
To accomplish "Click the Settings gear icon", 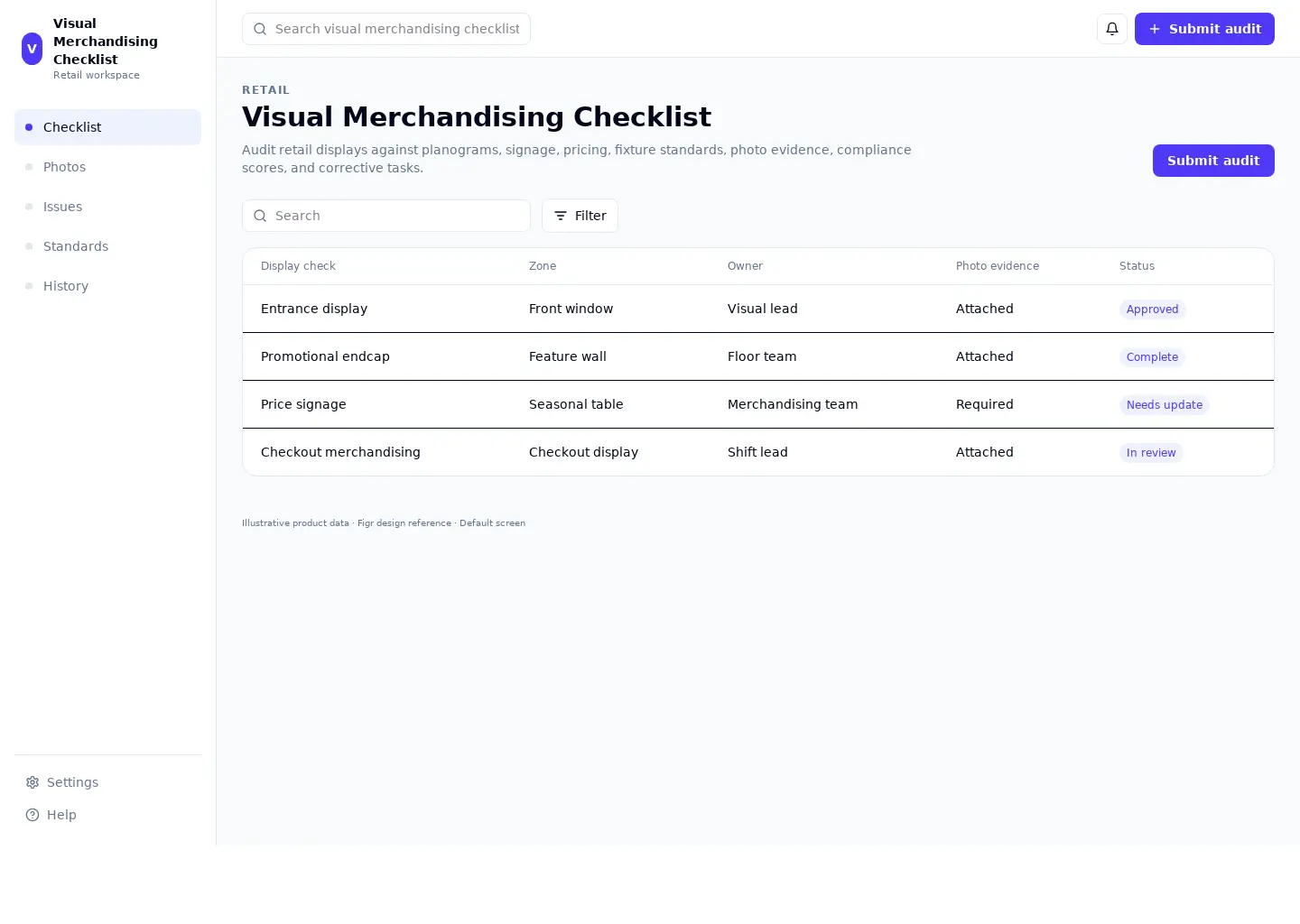I will click(32, 782).
